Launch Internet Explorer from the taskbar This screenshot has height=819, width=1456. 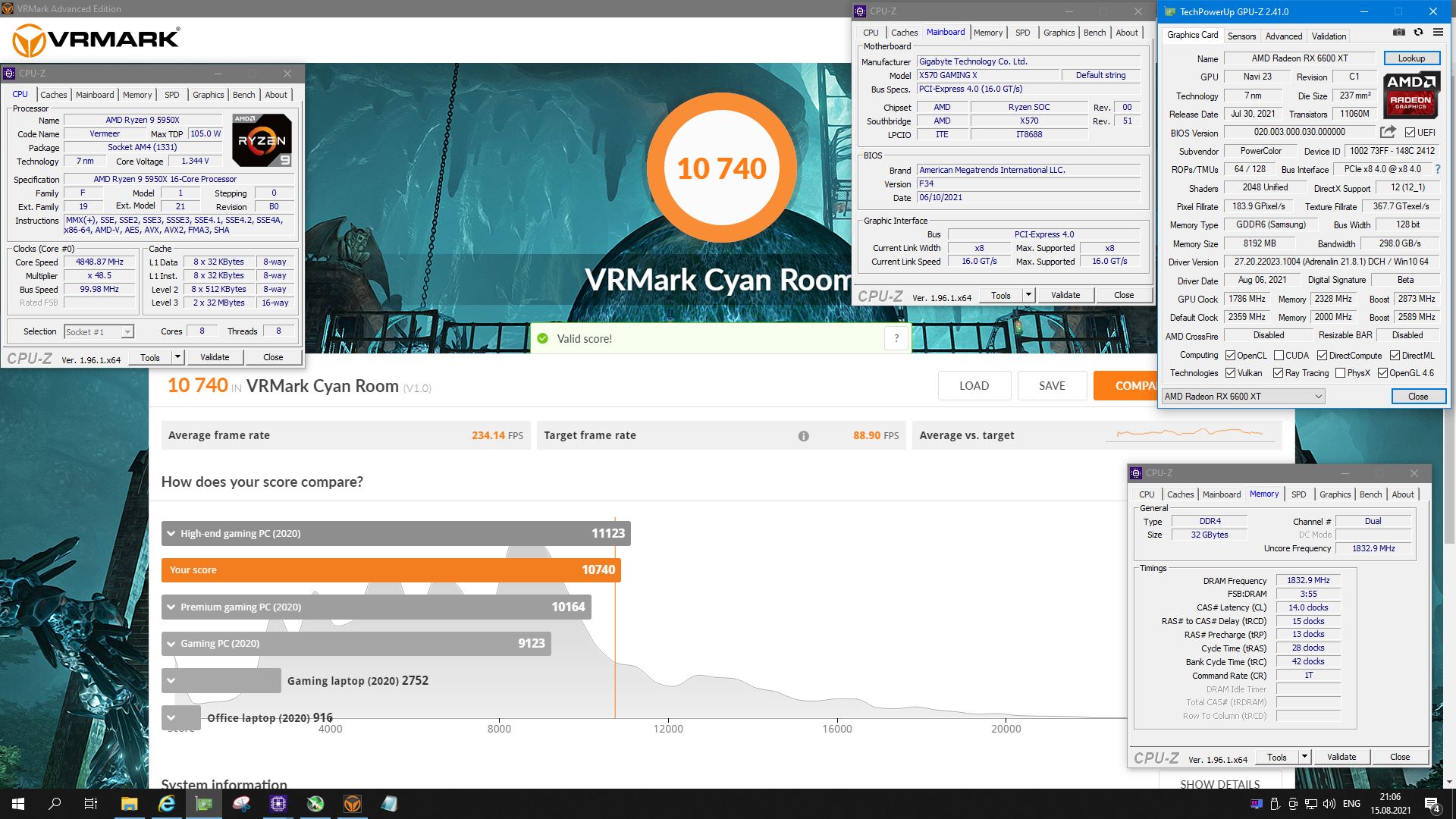tap(166, 804)
